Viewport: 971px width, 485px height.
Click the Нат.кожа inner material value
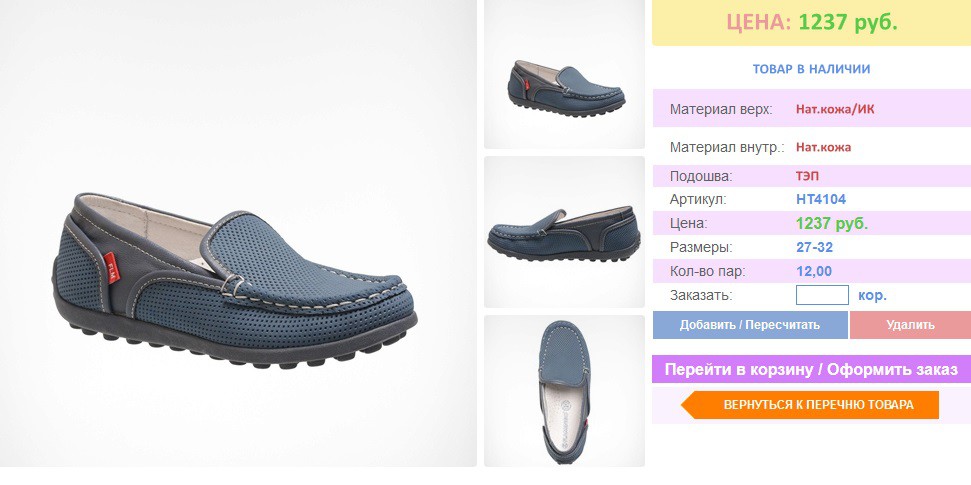[x=823, y=147]
